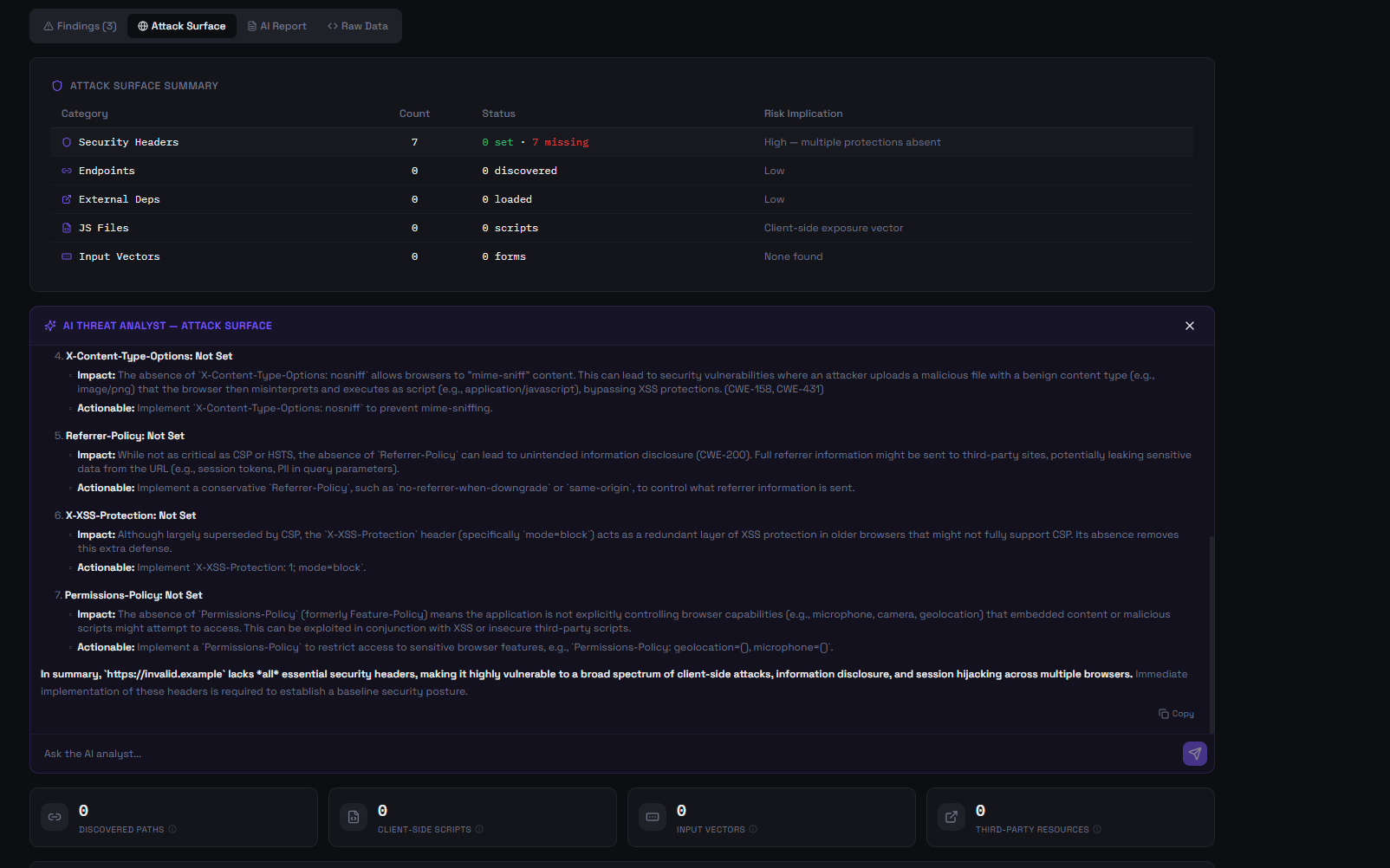The image size is (1390, 868).
Task: Open the Findings (3) tab
Action: pyautogui.click(x=81, y=26)
